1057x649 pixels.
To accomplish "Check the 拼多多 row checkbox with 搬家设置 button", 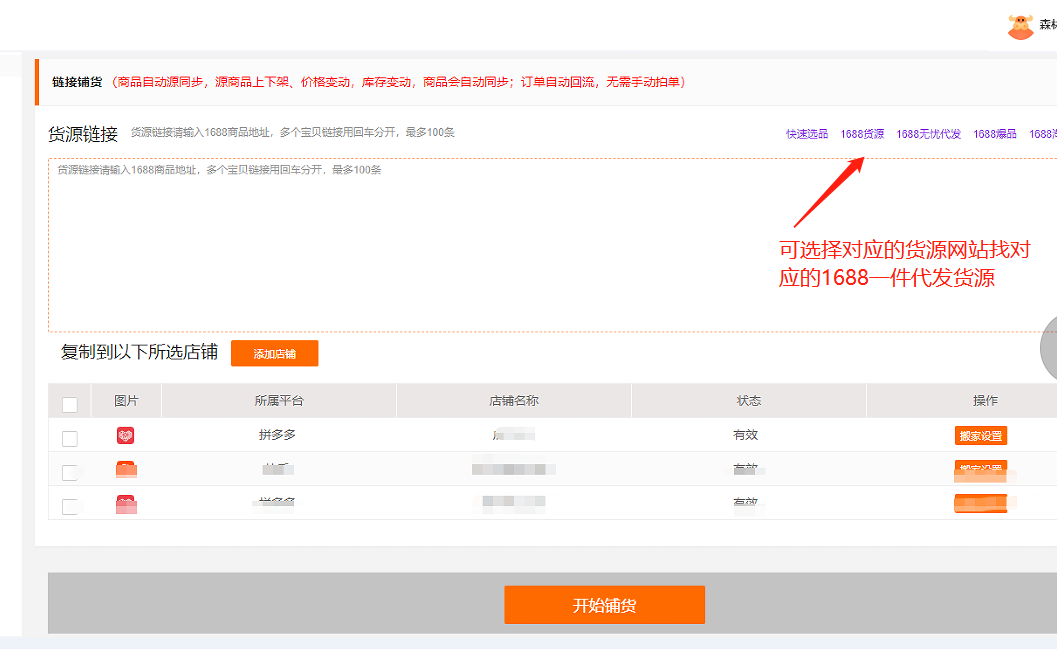I will coord(69,439).
